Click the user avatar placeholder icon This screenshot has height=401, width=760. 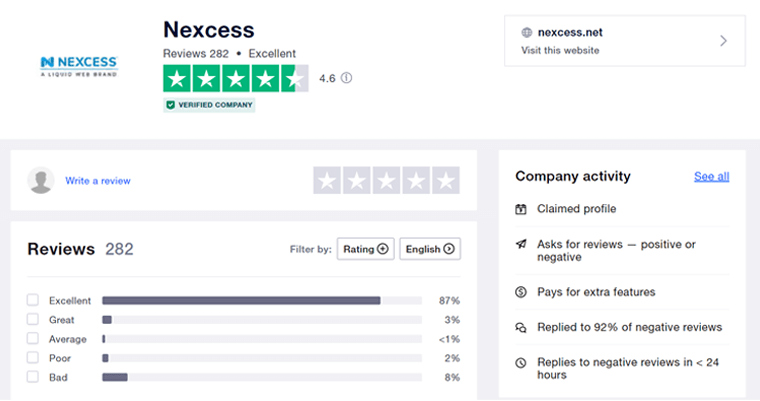pos(41,180)
